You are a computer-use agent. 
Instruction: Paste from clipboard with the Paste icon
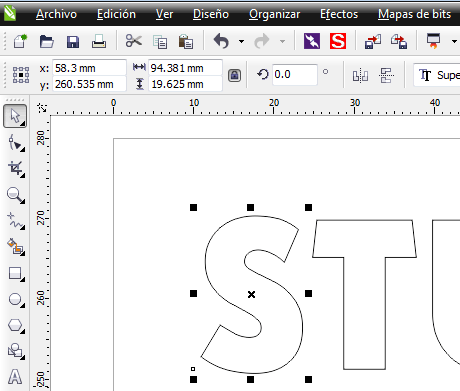[186, 42]
